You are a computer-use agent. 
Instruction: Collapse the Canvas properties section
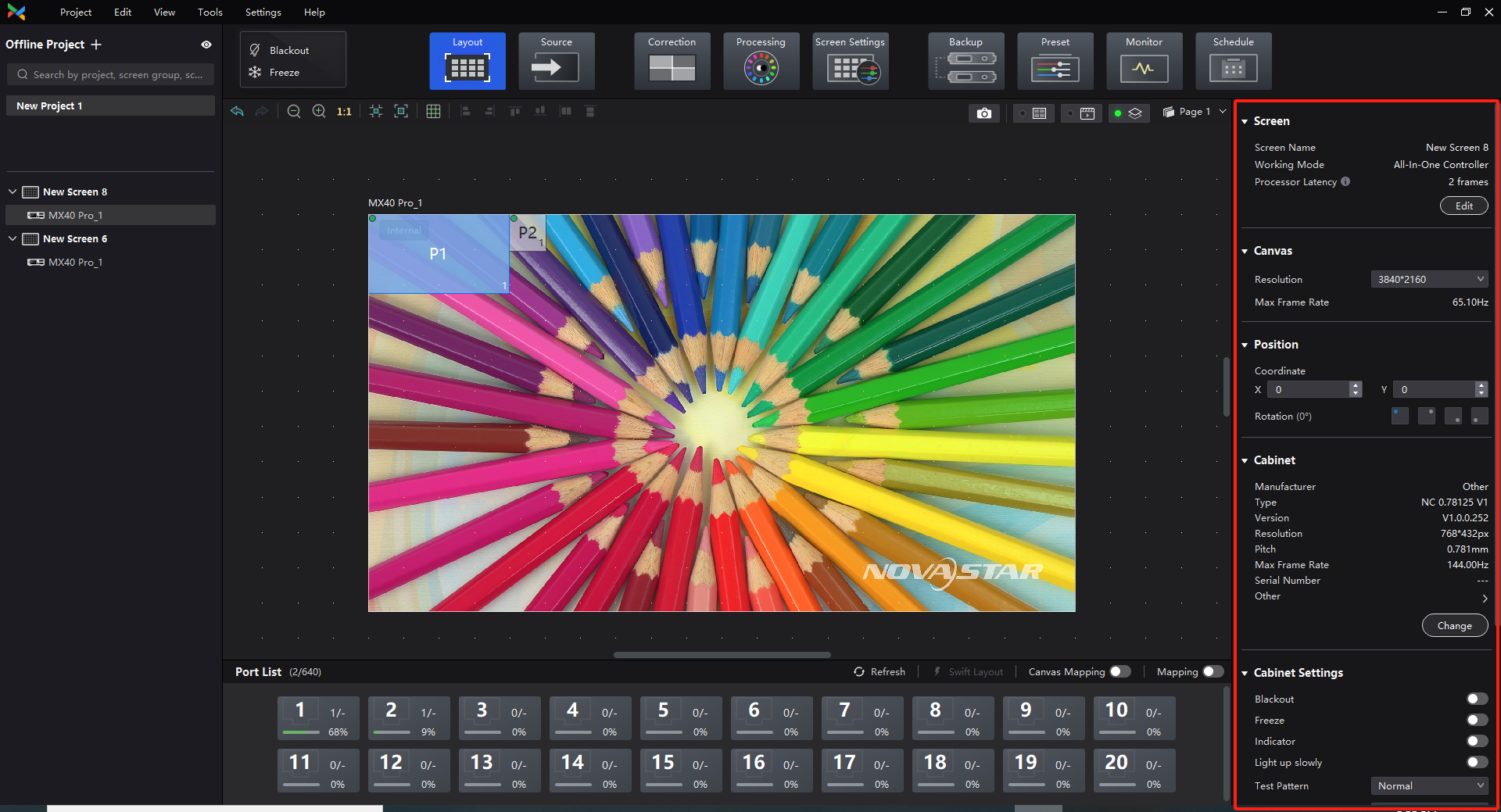(1245, 251)
